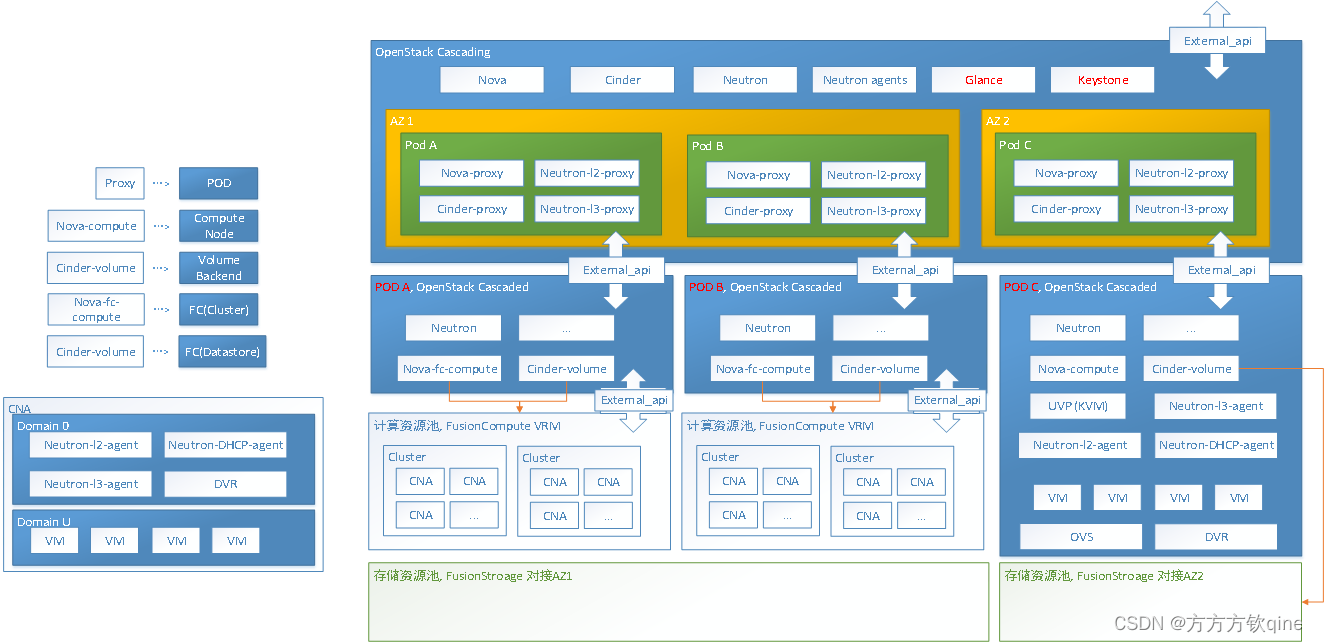Screen dimensions: 1326x643
Task: Select the AZ 1 label
Action: tap(401, 121)
